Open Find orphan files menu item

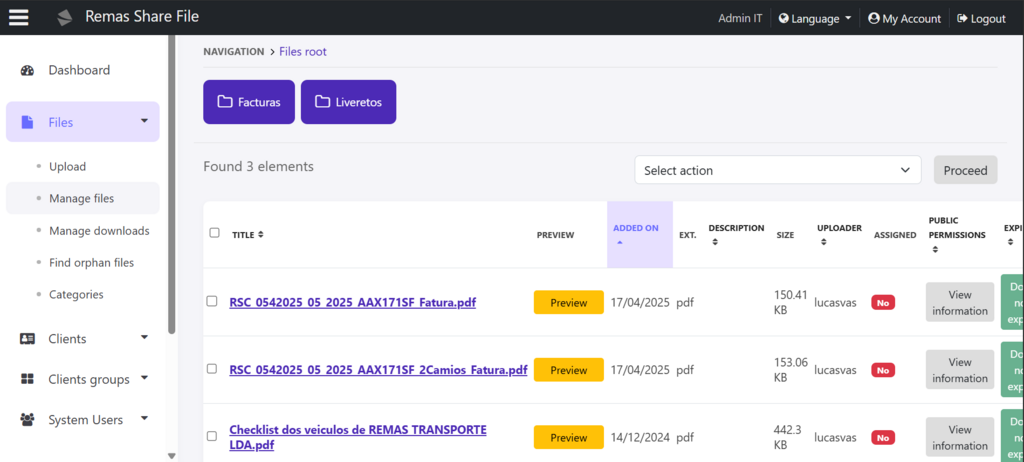(x=91, y=263)
